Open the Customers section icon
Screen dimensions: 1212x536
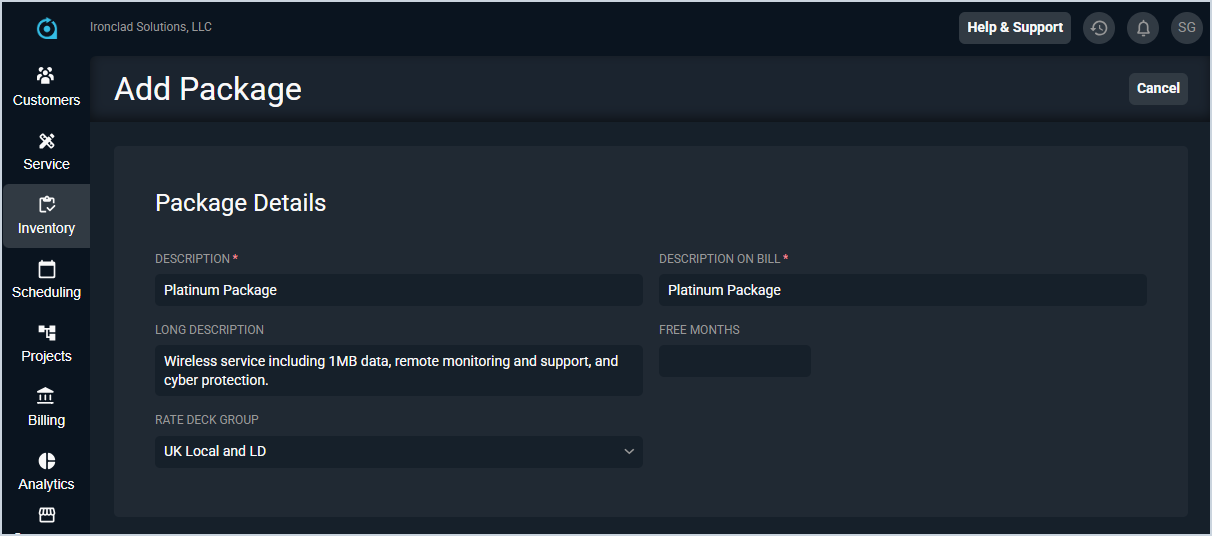coord(46,76)
